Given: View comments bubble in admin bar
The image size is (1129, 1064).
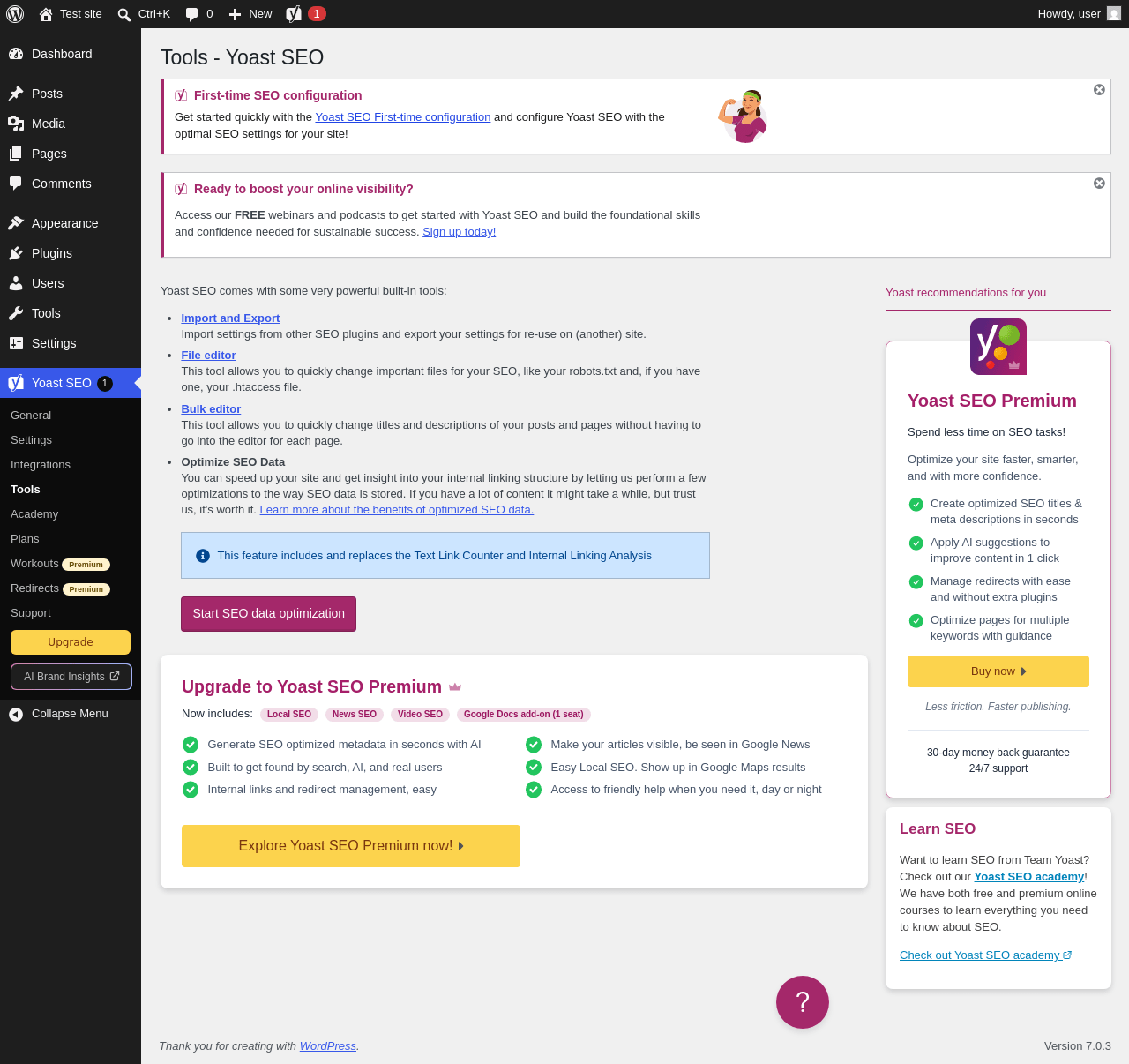Looking at the screenshot, I should pyautogui.click(x=199, y=14).
